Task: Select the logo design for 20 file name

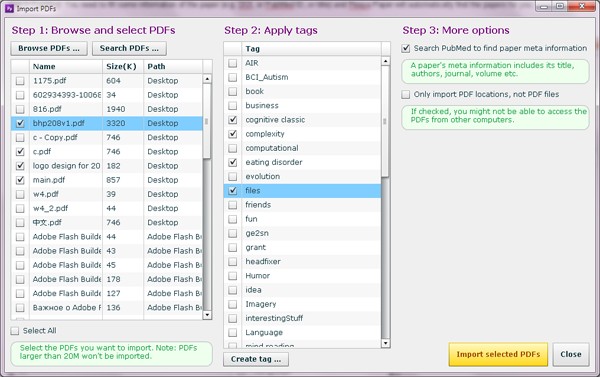Action: 66,166
